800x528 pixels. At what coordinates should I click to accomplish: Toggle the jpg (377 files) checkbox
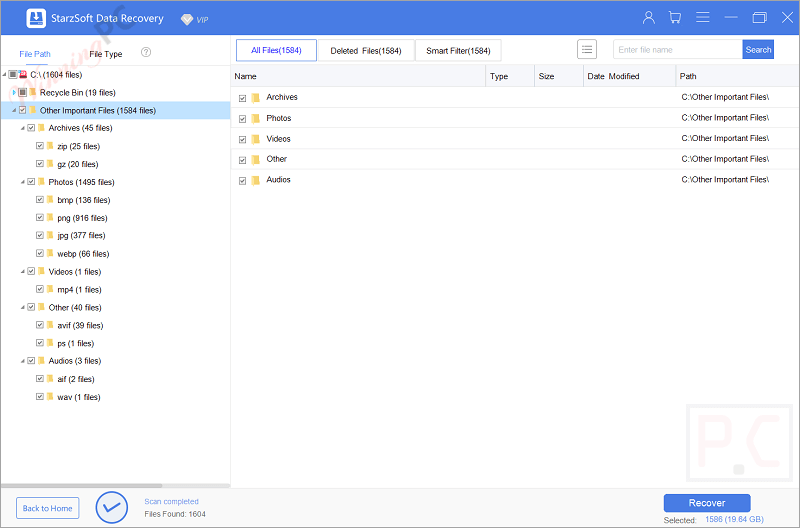[x=40, y=235]
